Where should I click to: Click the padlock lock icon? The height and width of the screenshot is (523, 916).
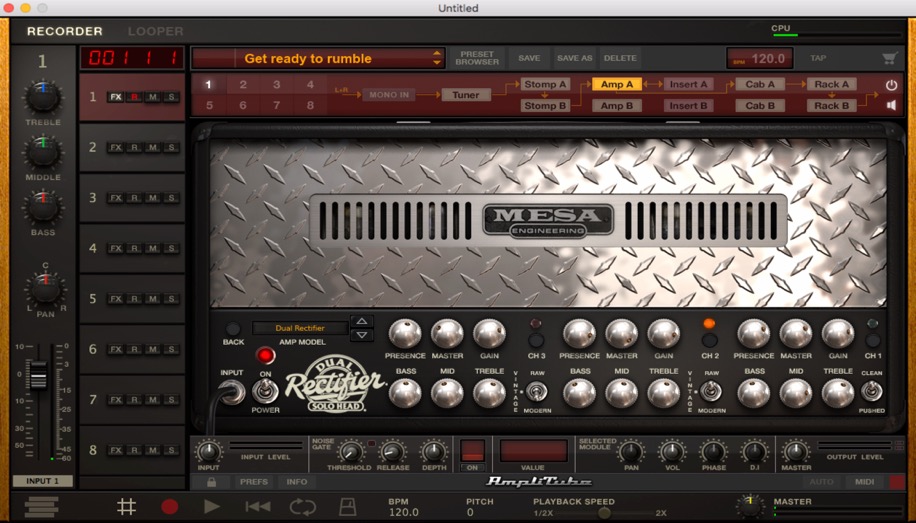click(211, 482)
